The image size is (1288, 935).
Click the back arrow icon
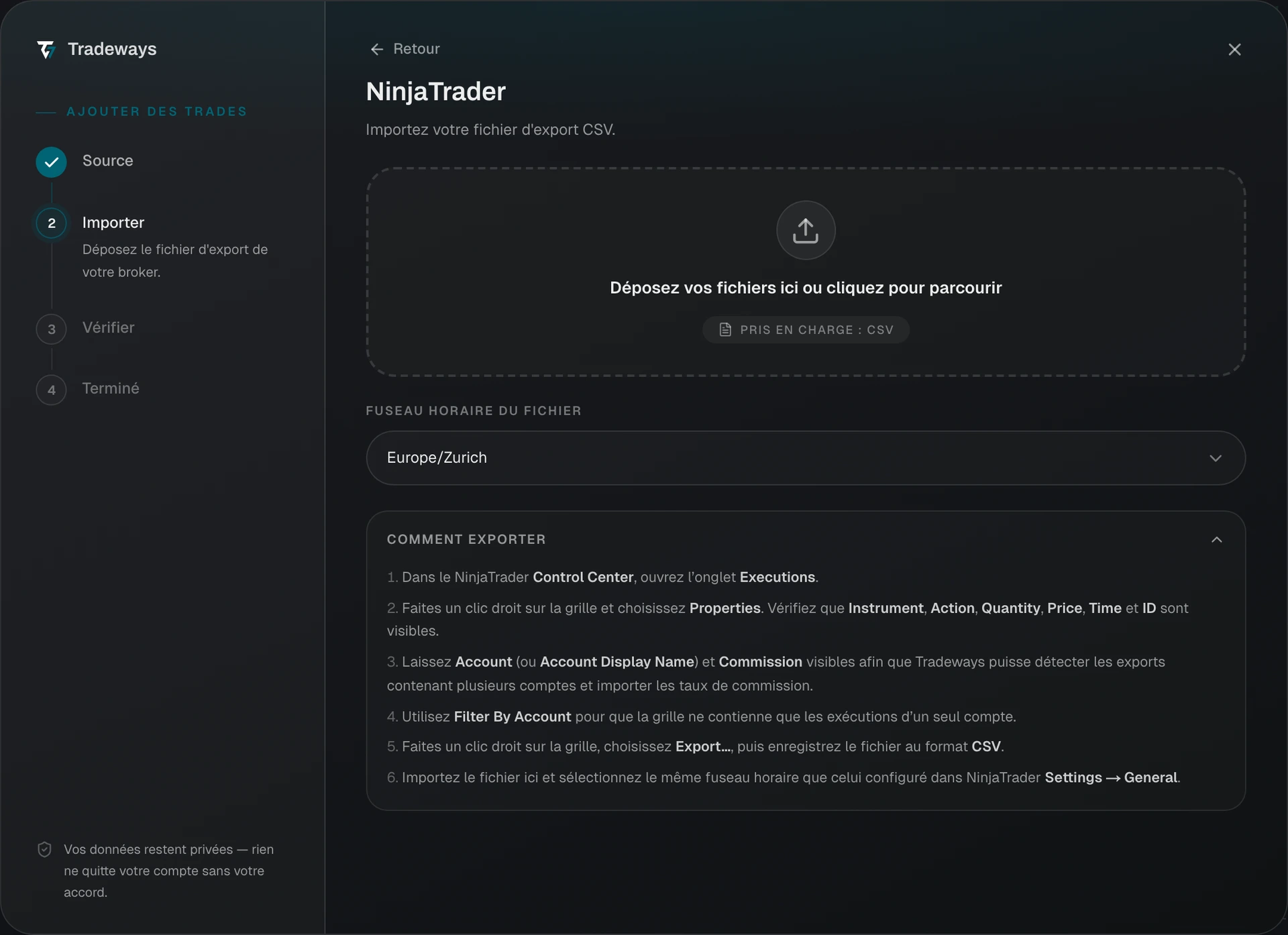(377, 49)
